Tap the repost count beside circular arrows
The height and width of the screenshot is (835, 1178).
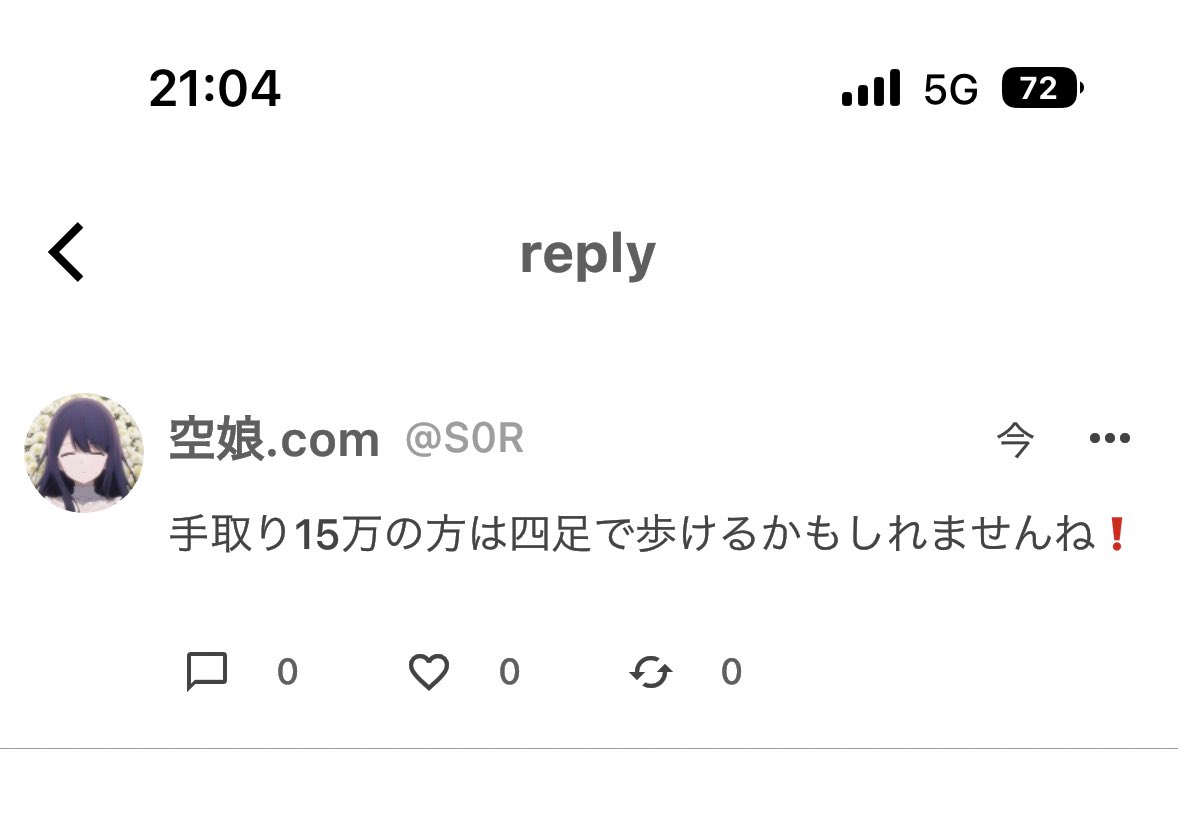(732, 672)
